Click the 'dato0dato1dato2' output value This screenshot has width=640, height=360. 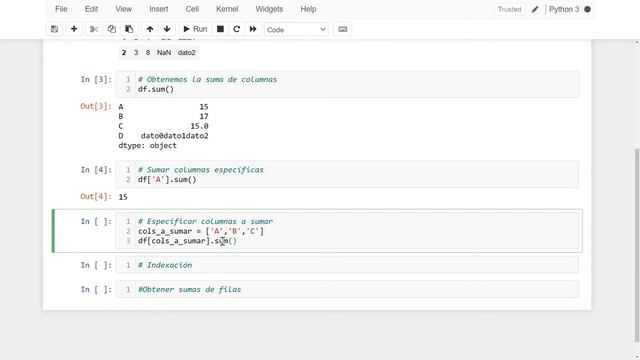click(x=175, y=136)
